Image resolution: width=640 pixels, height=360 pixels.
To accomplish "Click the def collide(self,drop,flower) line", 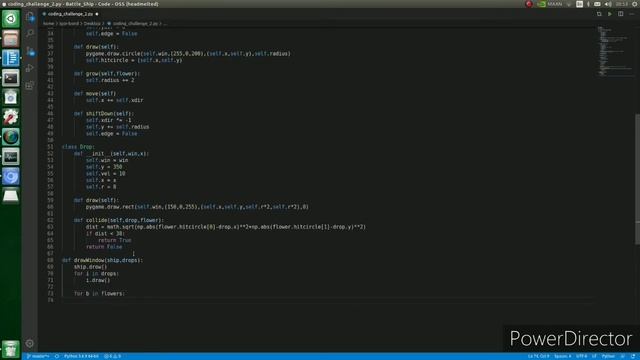I will 118,220.
